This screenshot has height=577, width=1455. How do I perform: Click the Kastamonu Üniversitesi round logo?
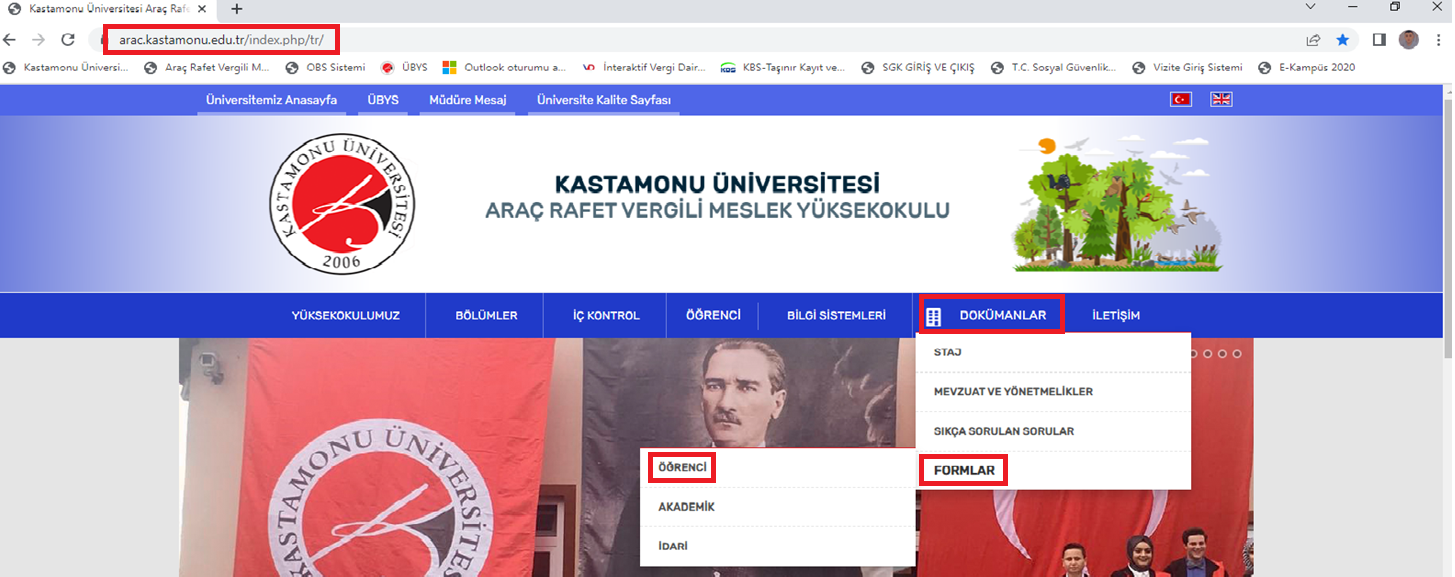click(x=343, y=206)
